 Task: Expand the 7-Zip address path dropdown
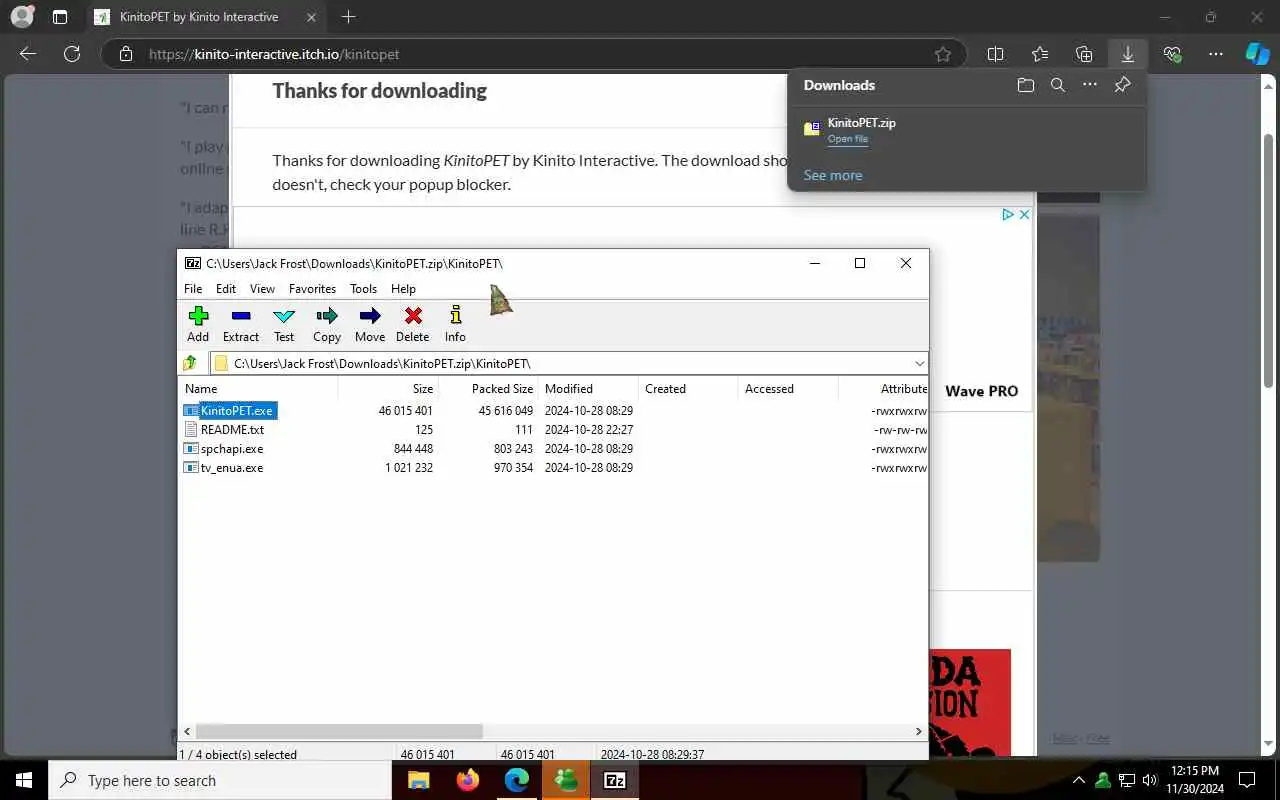919,363
